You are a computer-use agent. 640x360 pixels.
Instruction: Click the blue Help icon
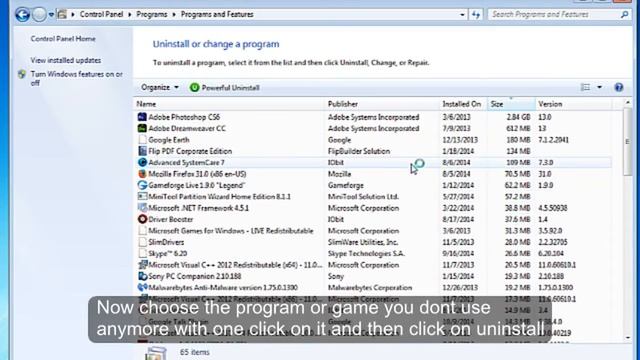[x=619, y=87]
